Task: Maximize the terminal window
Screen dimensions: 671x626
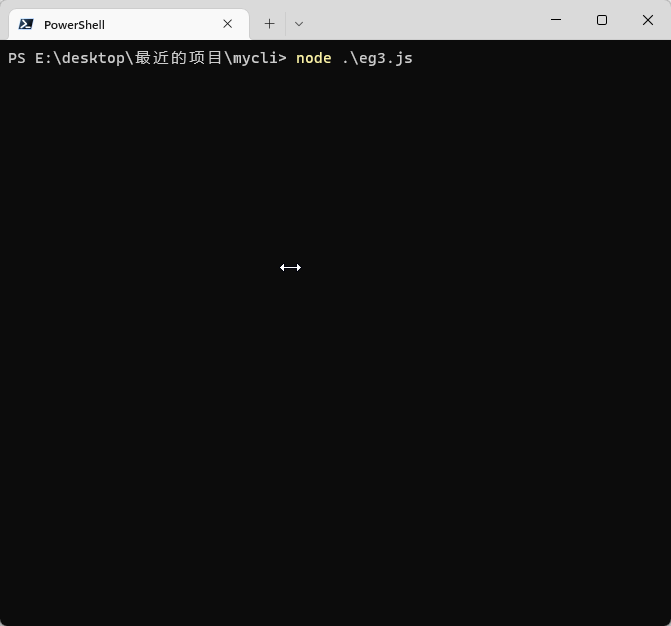Action: click(602, 20)
